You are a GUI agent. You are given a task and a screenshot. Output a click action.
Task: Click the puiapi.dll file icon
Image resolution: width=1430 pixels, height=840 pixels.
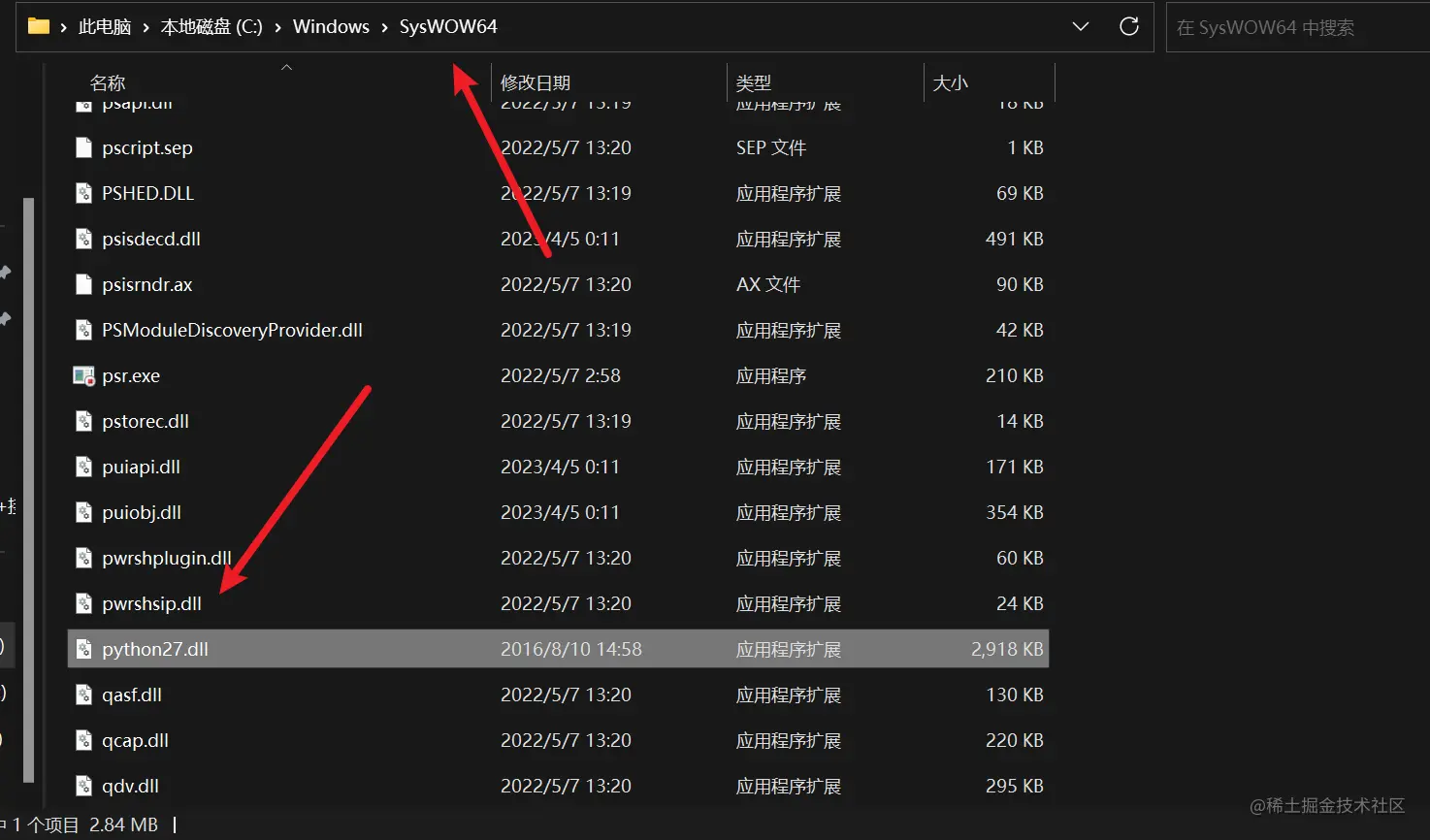84,467
